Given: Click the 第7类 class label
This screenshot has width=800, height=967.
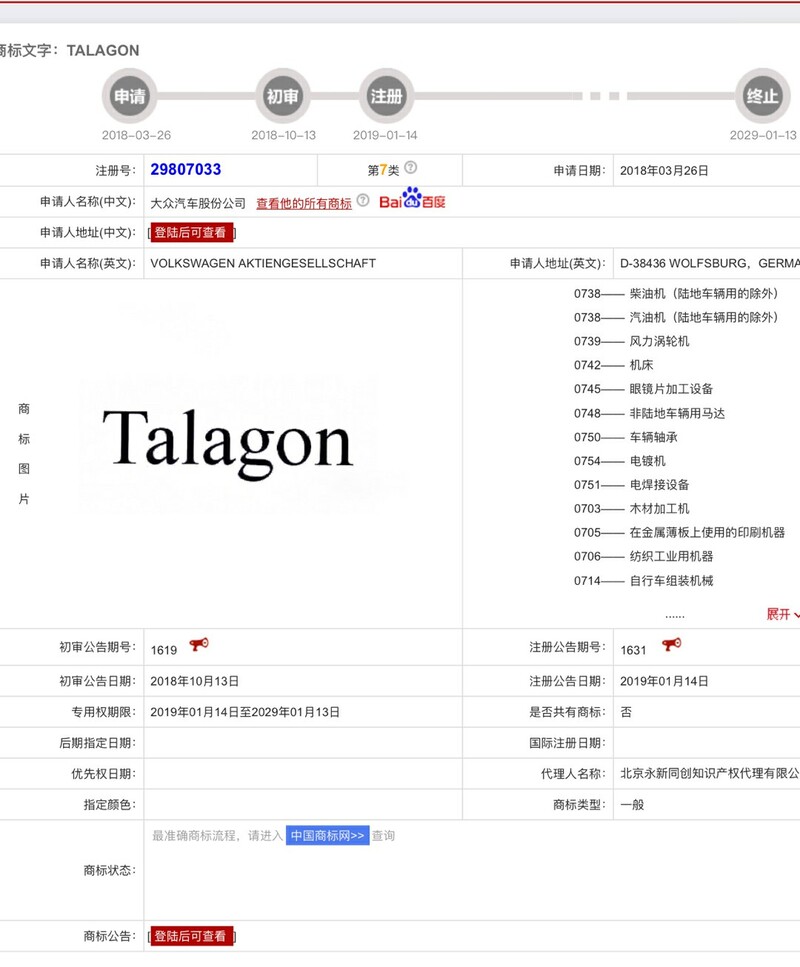Looking at the screenshot, I should [x=384, y=170].
